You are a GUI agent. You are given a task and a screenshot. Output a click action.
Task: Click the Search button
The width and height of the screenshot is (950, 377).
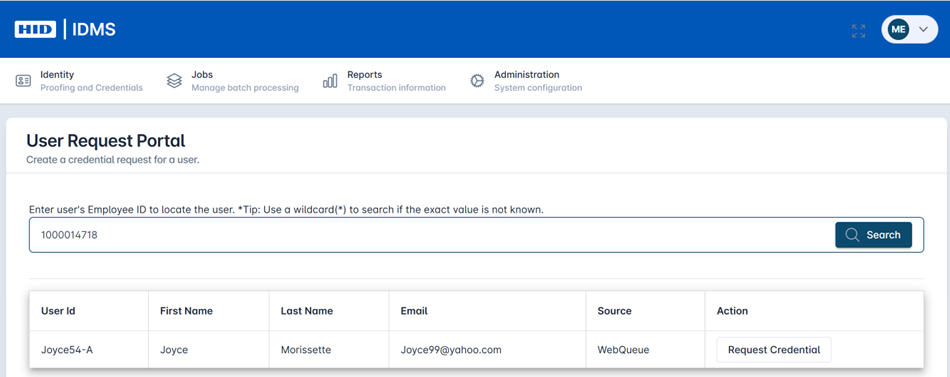coord(873,235)
